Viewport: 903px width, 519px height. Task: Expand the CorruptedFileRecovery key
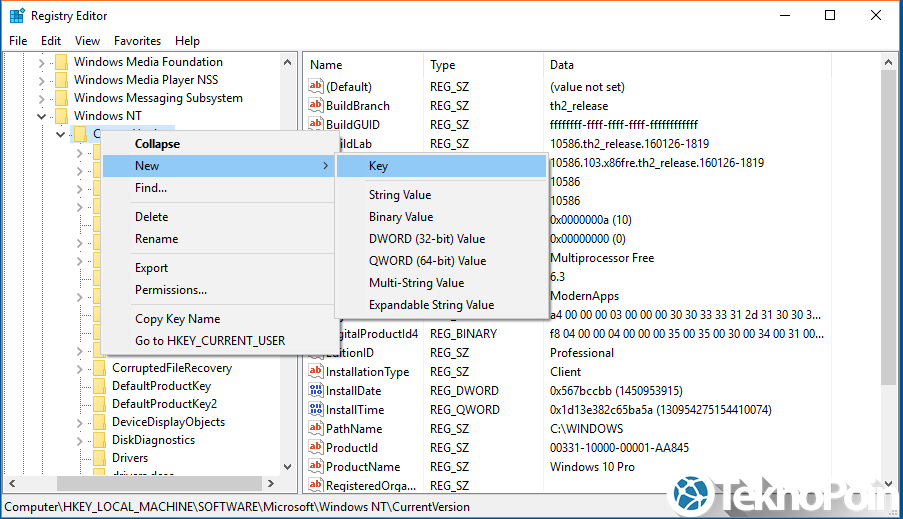point(79,369)
